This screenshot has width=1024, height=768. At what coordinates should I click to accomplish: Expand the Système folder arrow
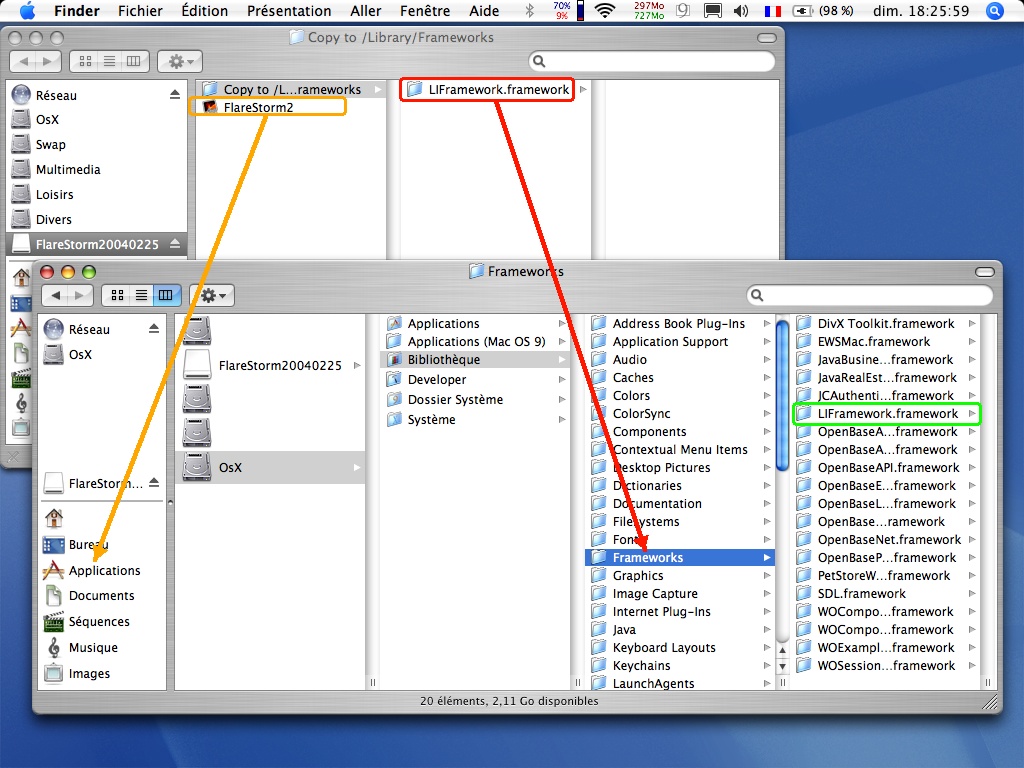[x=562, y=419]
